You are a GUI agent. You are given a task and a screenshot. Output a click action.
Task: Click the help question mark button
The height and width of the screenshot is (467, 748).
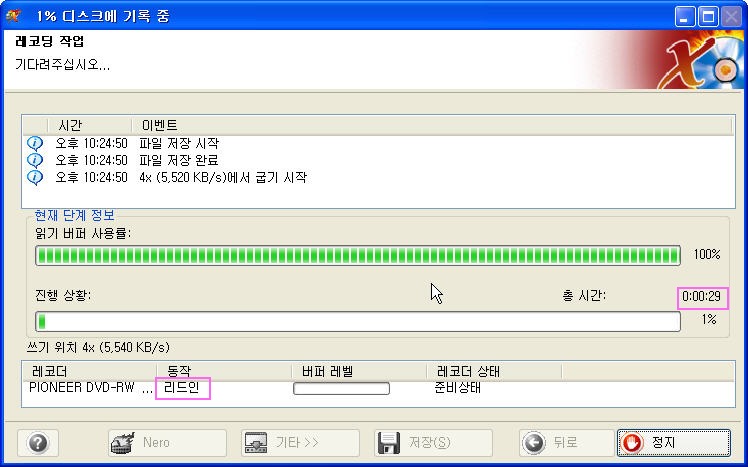pyautogui.click(x=38, y=443)
